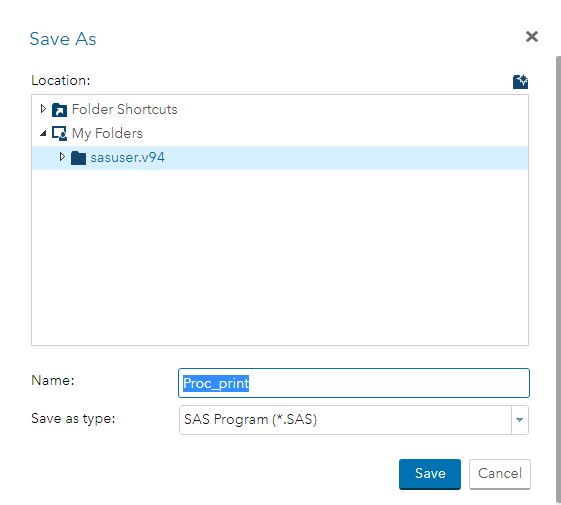Click the SAS Program (*.SAS) type box
This screenshot has height=505, width=561.
tap(345, 420)
